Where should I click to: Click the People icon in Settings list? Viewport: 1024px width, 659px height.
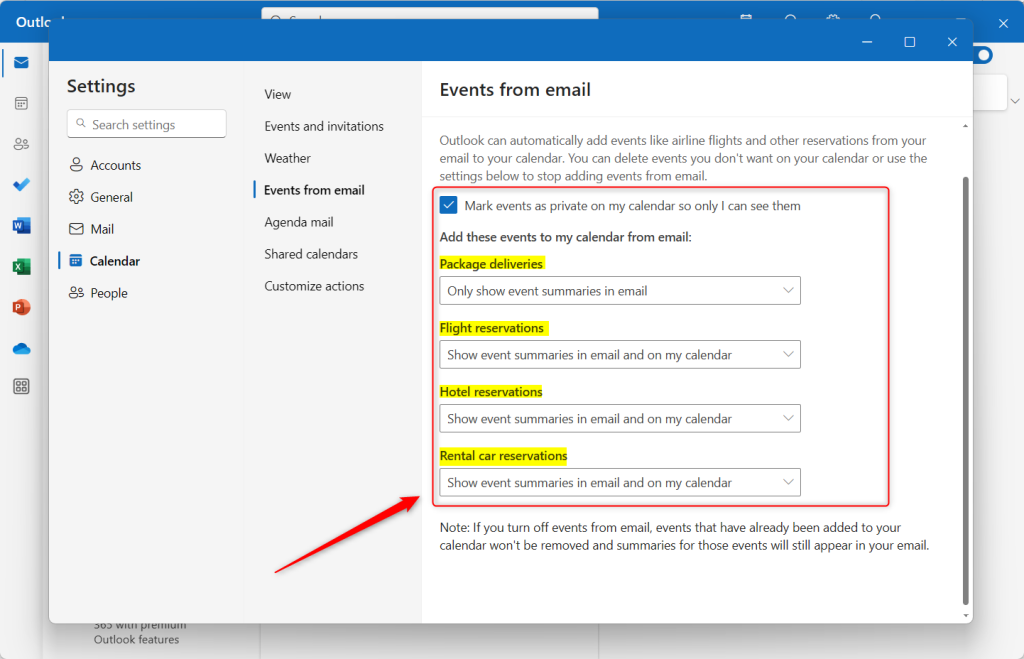coord(76,293)
